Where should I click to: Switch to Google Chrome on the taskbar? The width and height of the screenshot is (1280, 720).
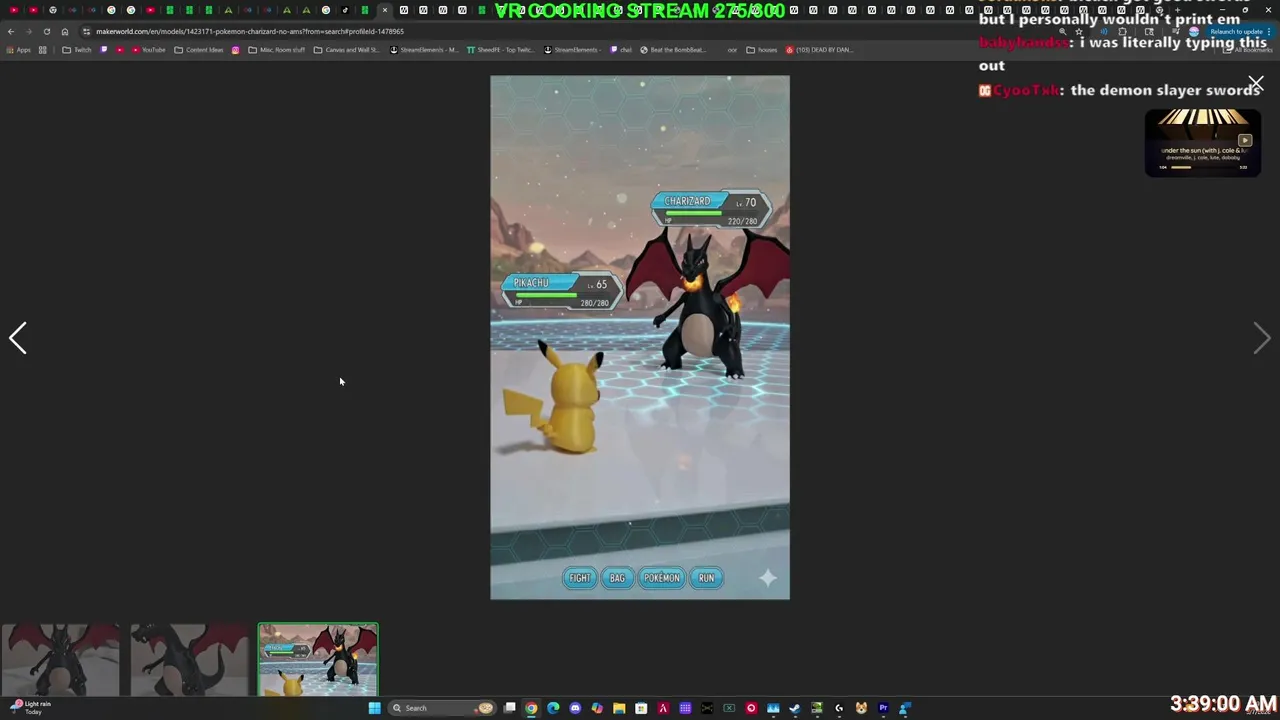(x=531, y=708)
